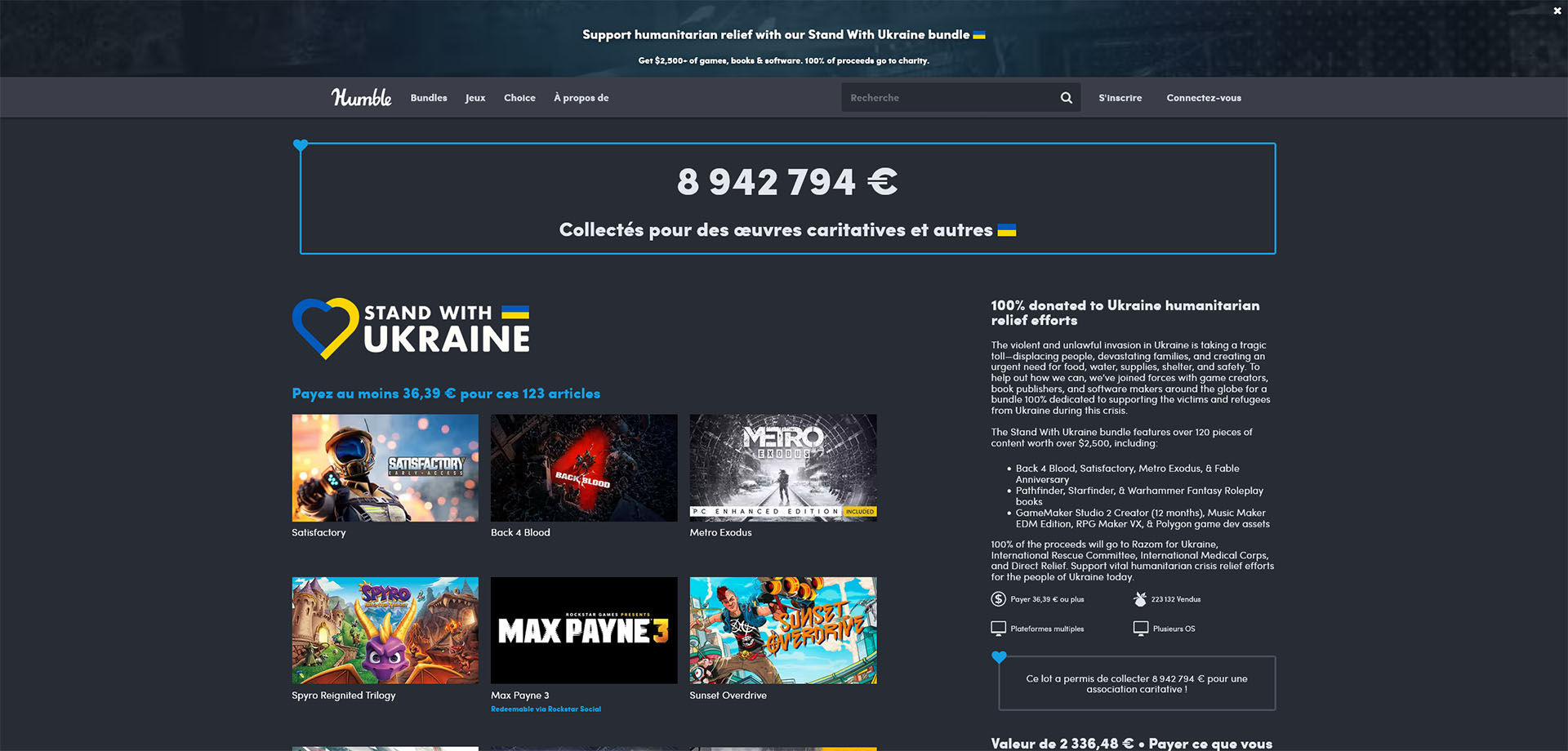
Task: Open the Max Payne 3 thumbnail
Action: pyautogui.click(x=584, y=631)
